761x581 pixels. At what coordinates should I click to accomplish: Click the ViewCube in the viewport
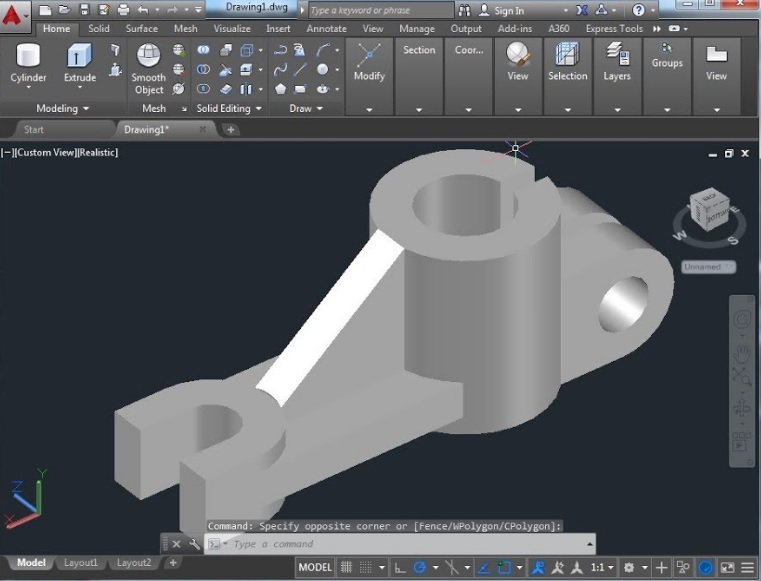click(x=709, y=211)
